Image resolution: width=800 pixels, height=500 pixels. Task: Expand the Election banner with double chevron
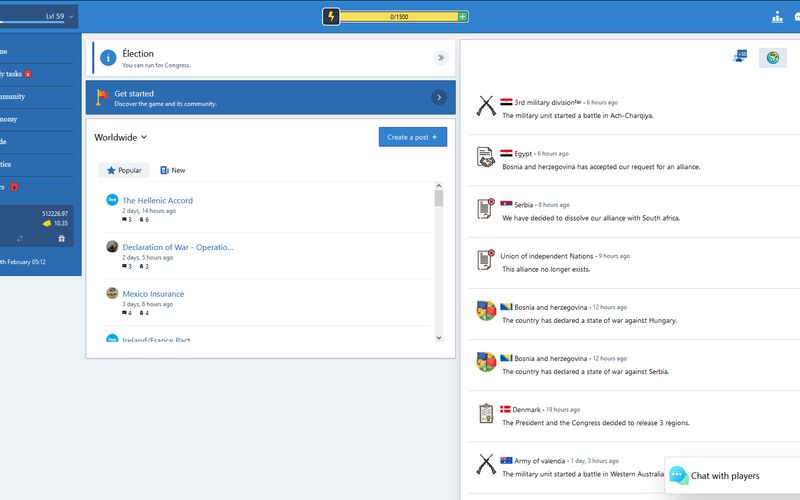click(440, 58)
